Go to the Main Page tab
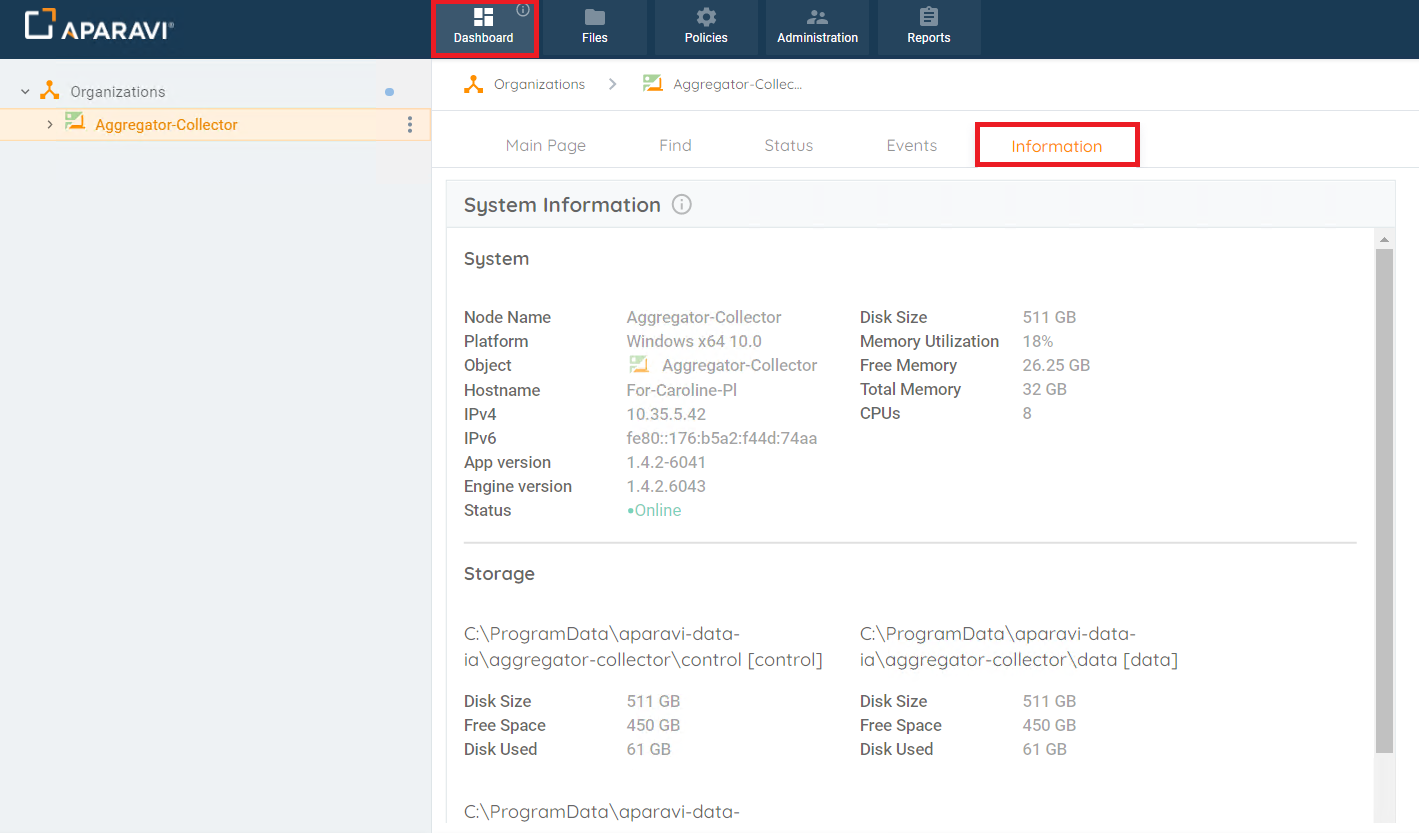 point(545,145)
